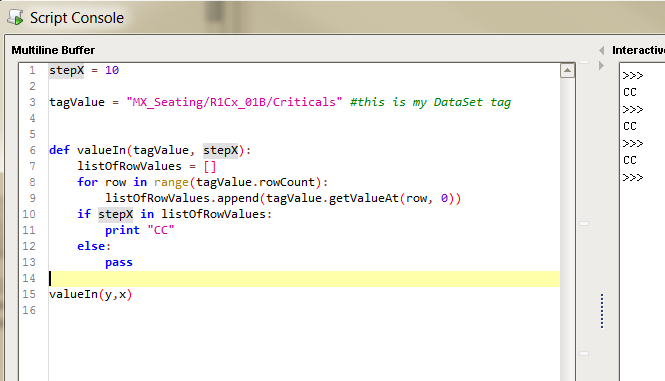Click the 'Multiline Buffer' panel title

(53, 50)
